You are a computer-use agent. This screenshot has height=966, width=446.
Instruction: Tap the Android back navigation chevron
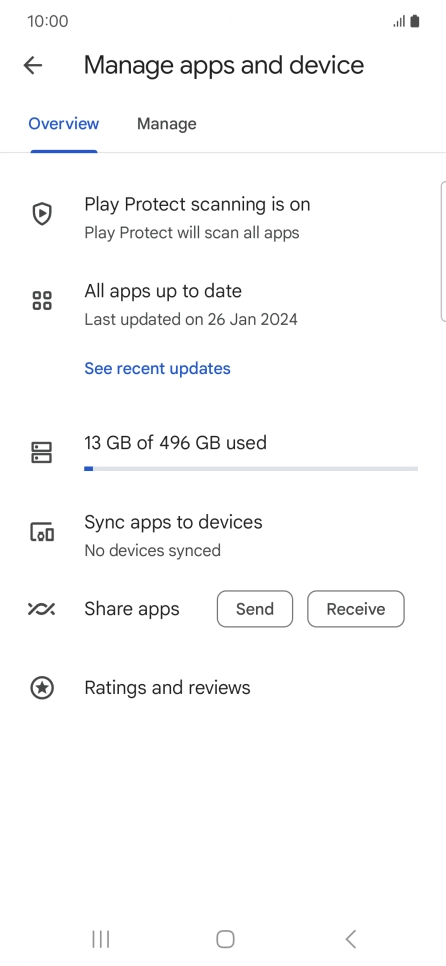(x=351, y=939)
